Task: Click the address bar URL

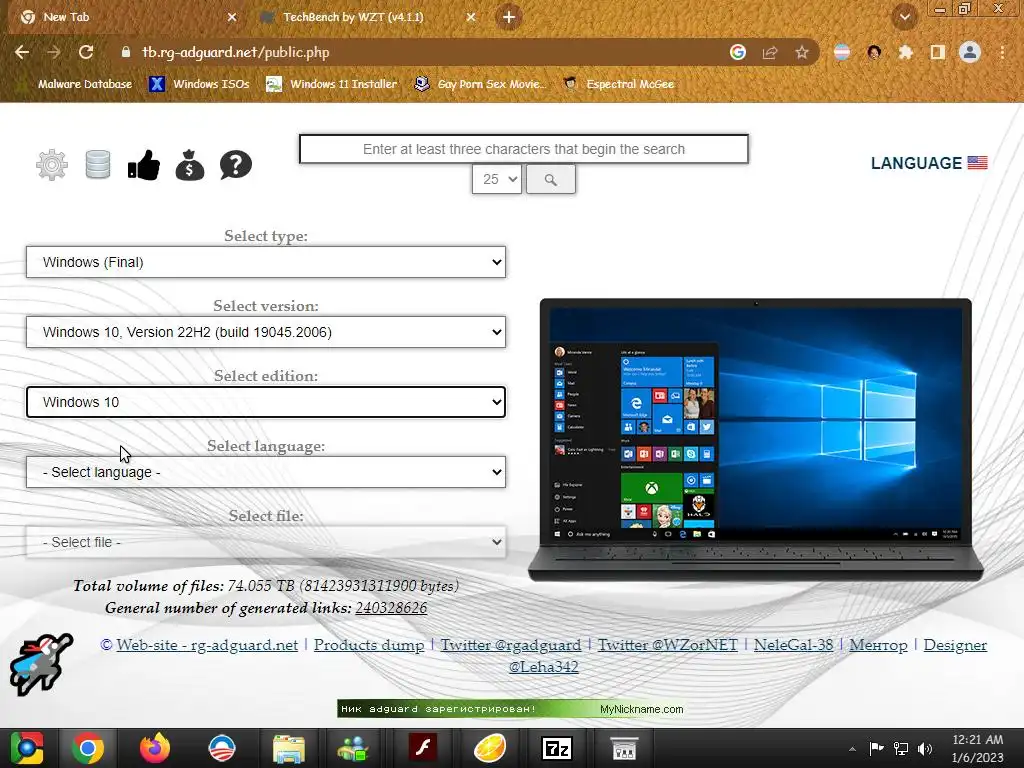Action: (236, 52)
